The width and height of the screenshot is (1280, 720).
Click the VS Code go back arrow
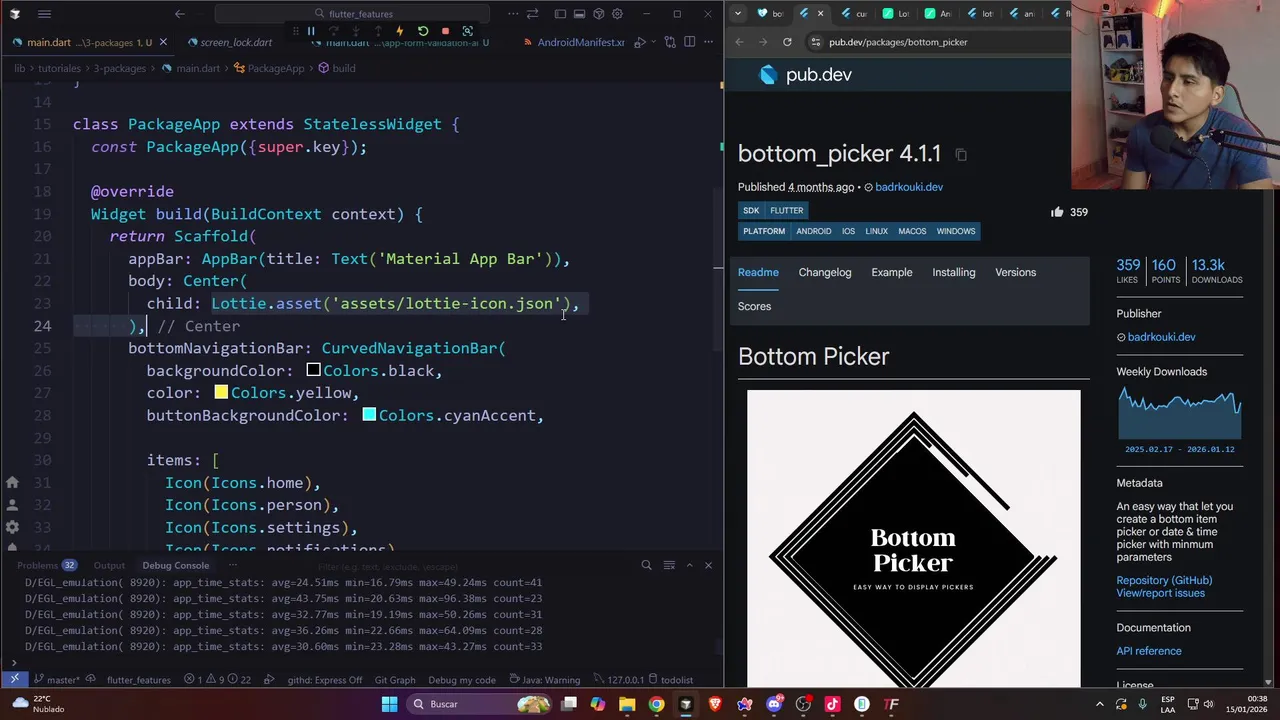tap(180, 14)
